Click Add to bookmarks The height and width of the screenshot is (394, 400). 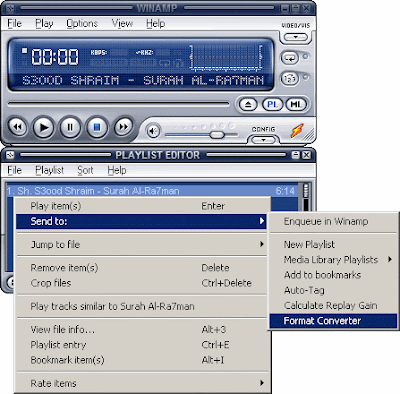(333, 275)
